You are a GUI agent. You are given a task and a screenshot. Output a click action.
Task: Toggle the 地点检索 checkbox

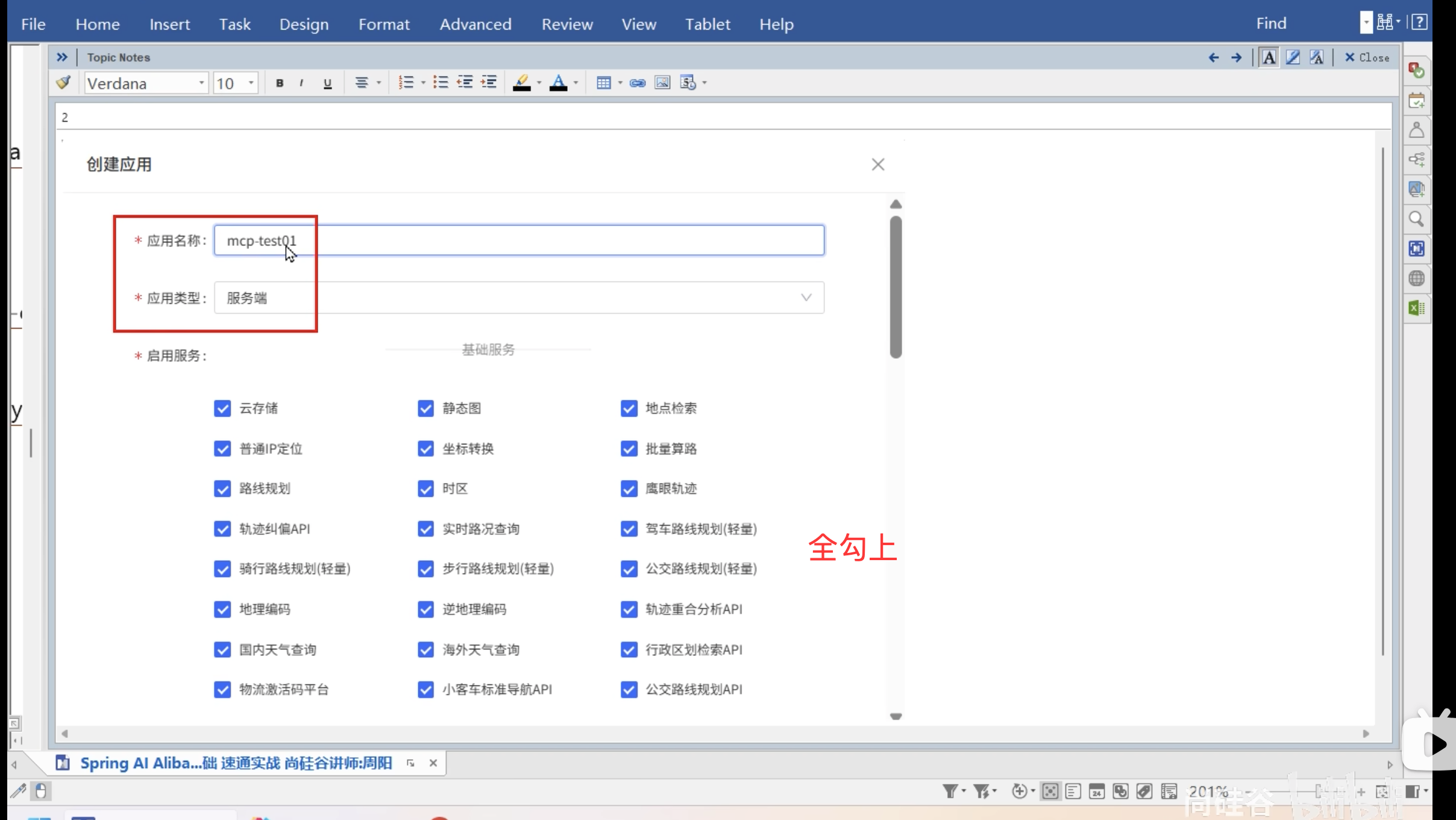tap(629, 408)
